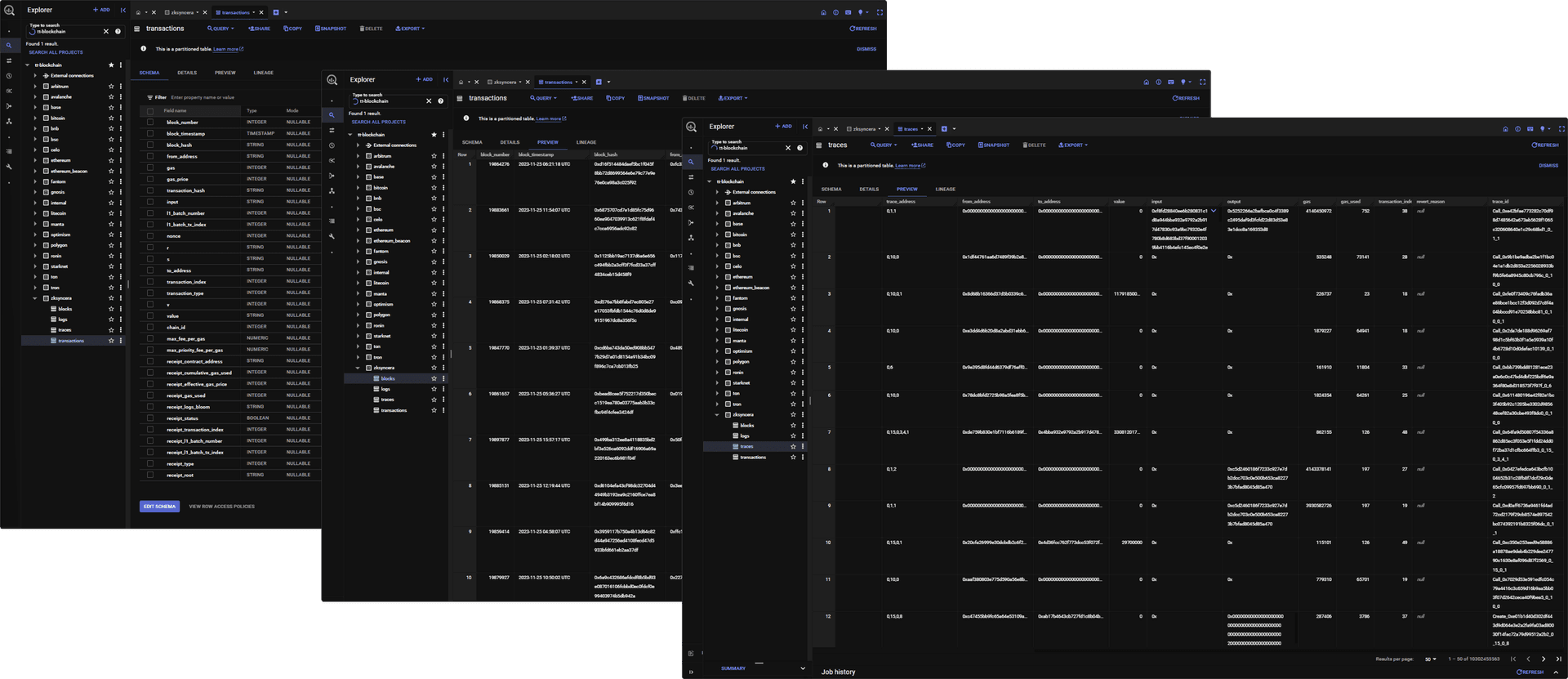Viewport: 1568px width, 679px height.
Task: Close the traces tab in the front window
Action: [929, 129]
